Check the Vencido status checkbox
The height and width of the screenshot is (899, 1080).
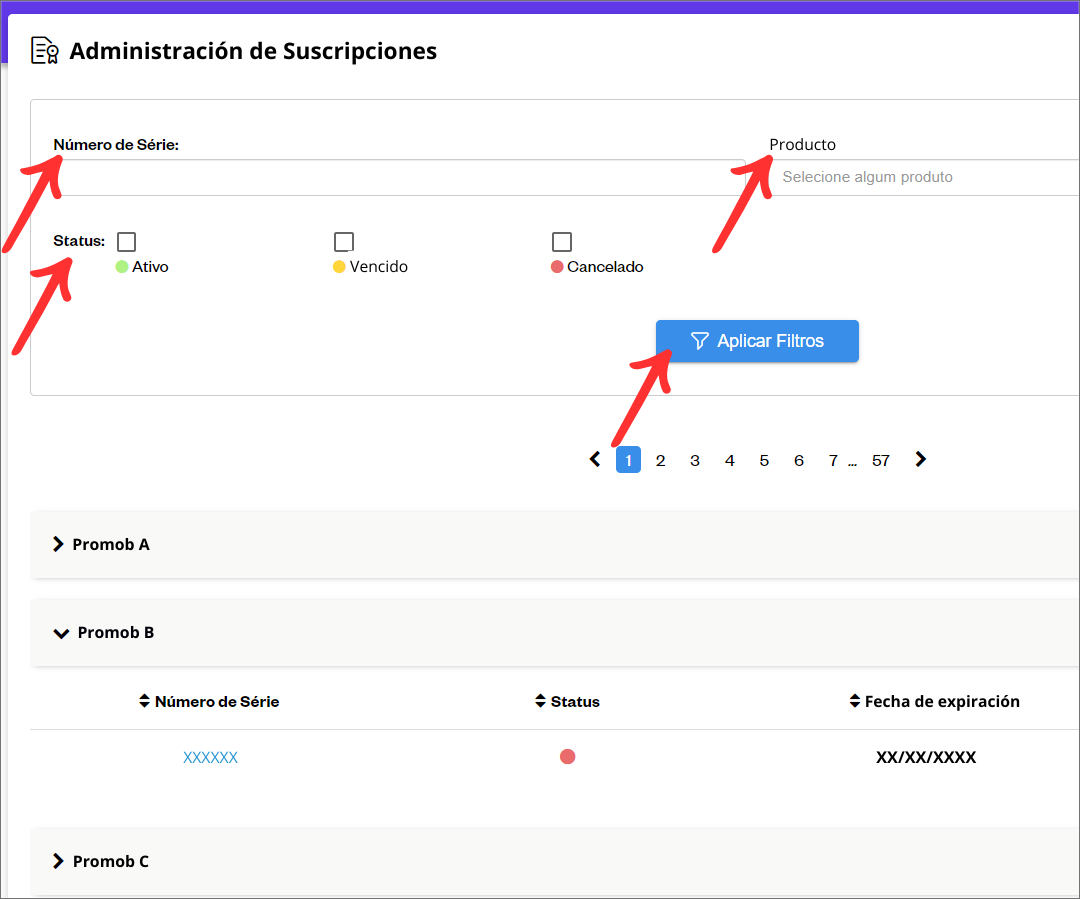coord(344,242)
